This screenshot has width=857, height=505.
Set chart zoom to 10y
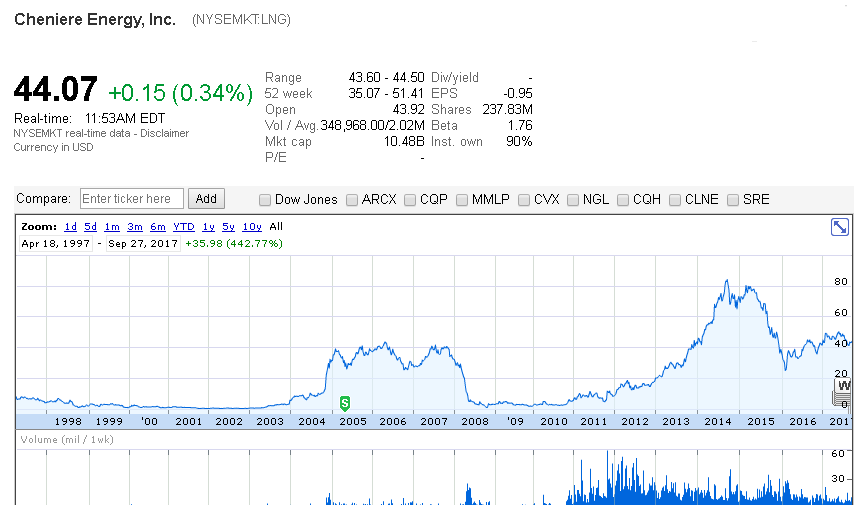[252, 227]
